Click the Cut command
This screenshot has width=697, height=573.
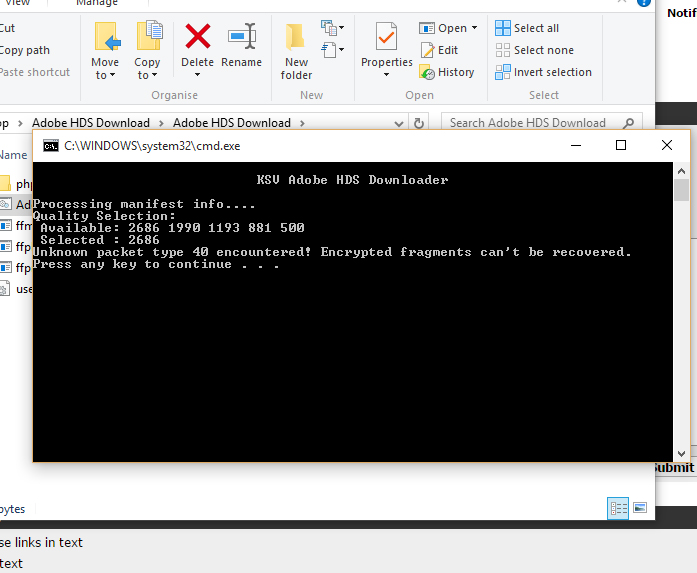coord(8,28)
